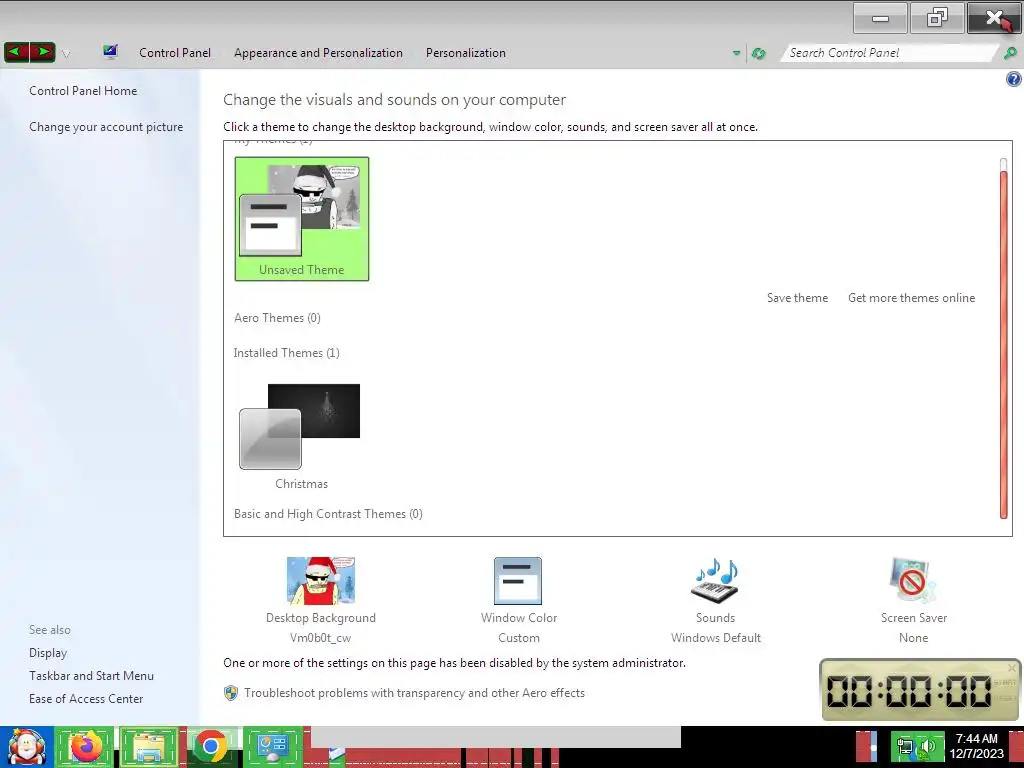The width and height of the screenshot is (1024, 768).
Task: Open Desktop Background settings icon
Action: click(x=321, y=581)
